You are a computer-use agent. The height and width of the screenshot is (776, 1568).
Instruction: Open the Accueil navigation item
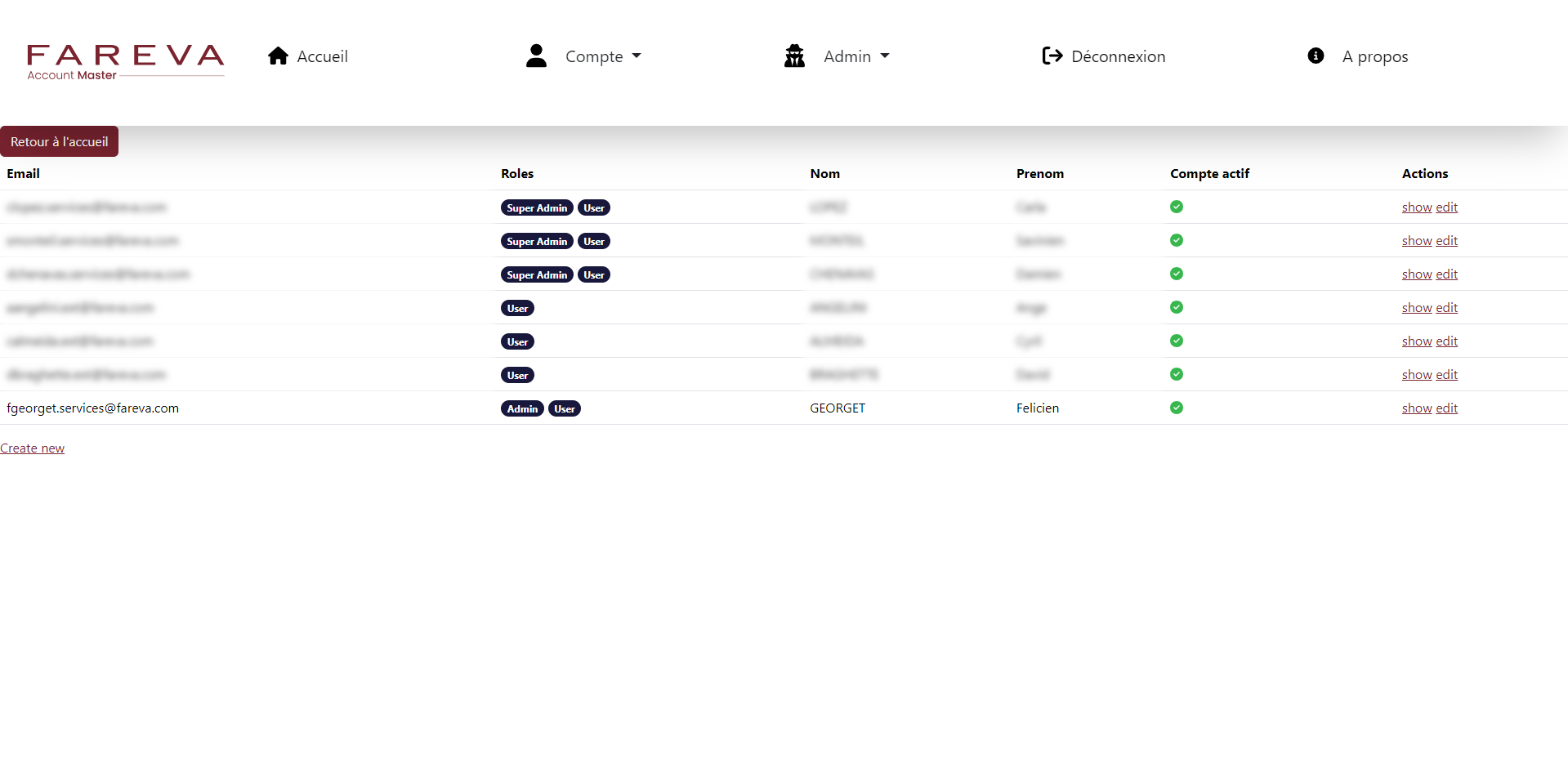(322, 56)
